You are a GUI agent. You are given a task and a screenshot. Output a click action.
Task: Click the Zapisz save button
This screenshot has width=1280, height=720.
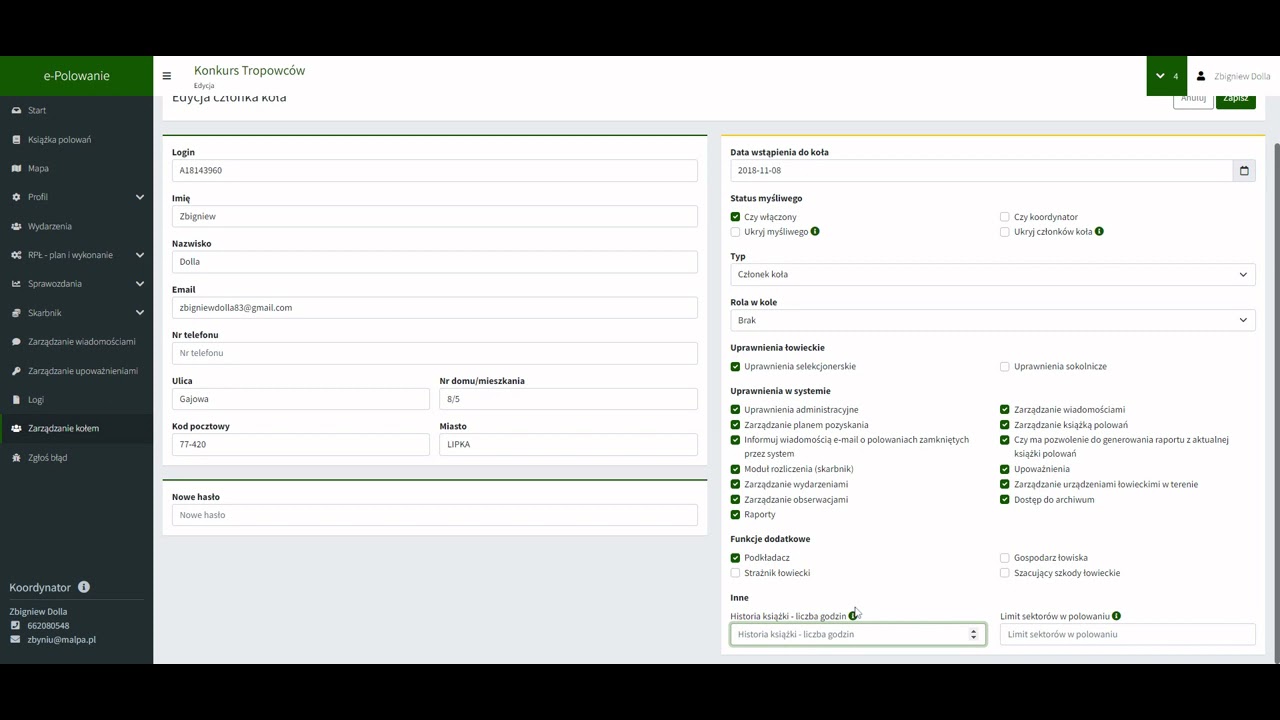coord(1236,100)
